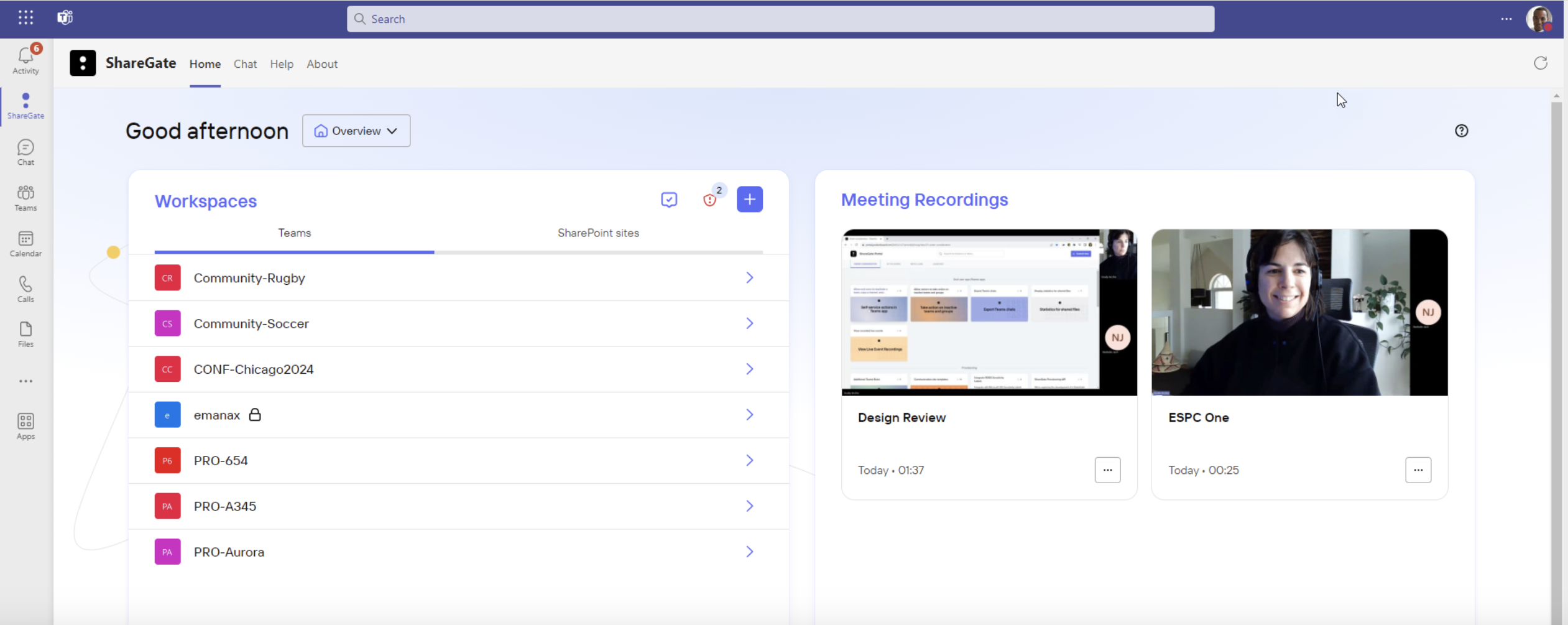Open Calendar in the sidebar
The height and width of the screenshot is (625, 1568).
click(25, 244)
